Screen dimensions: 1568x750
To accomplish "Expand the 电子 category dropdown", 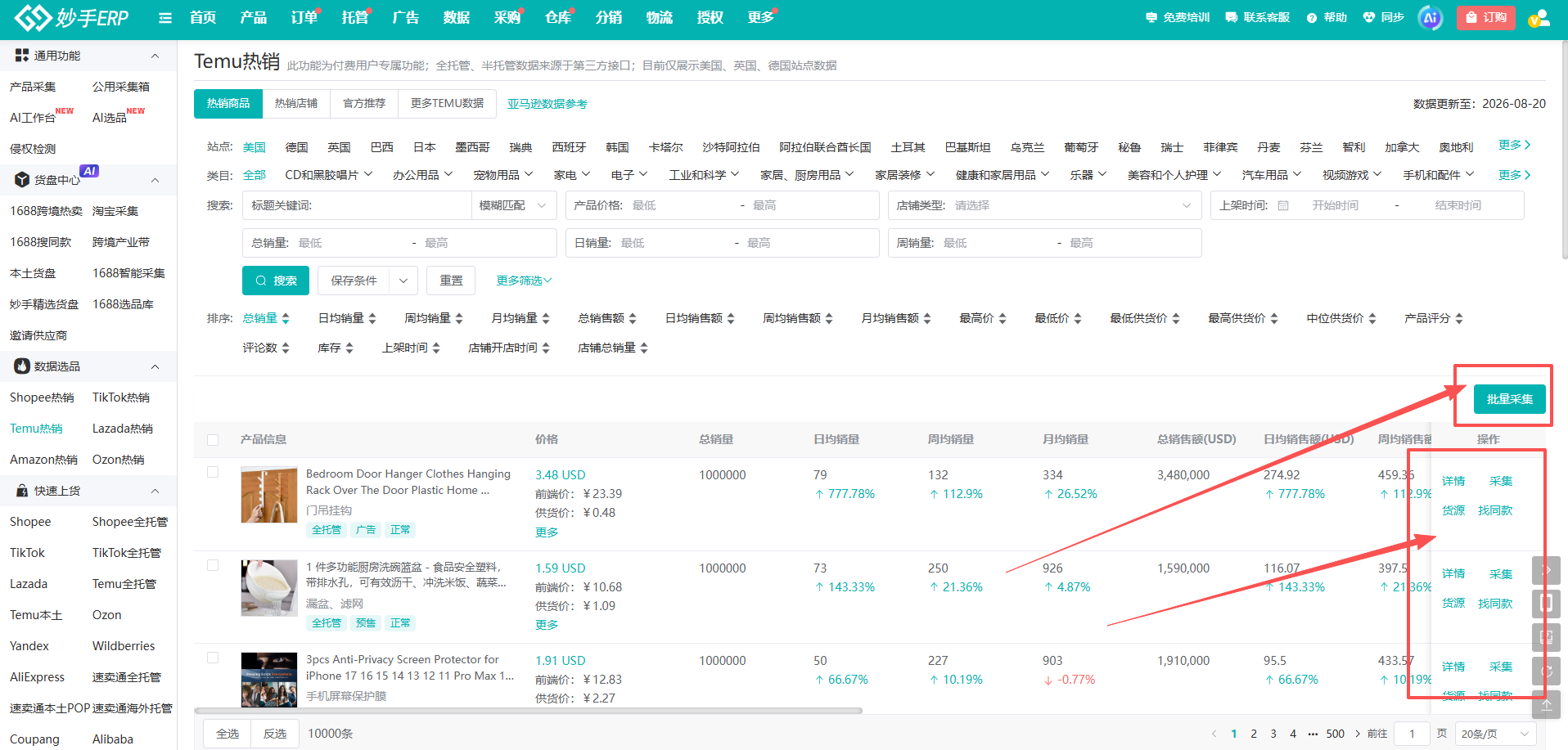I will (x=629, y=175).
